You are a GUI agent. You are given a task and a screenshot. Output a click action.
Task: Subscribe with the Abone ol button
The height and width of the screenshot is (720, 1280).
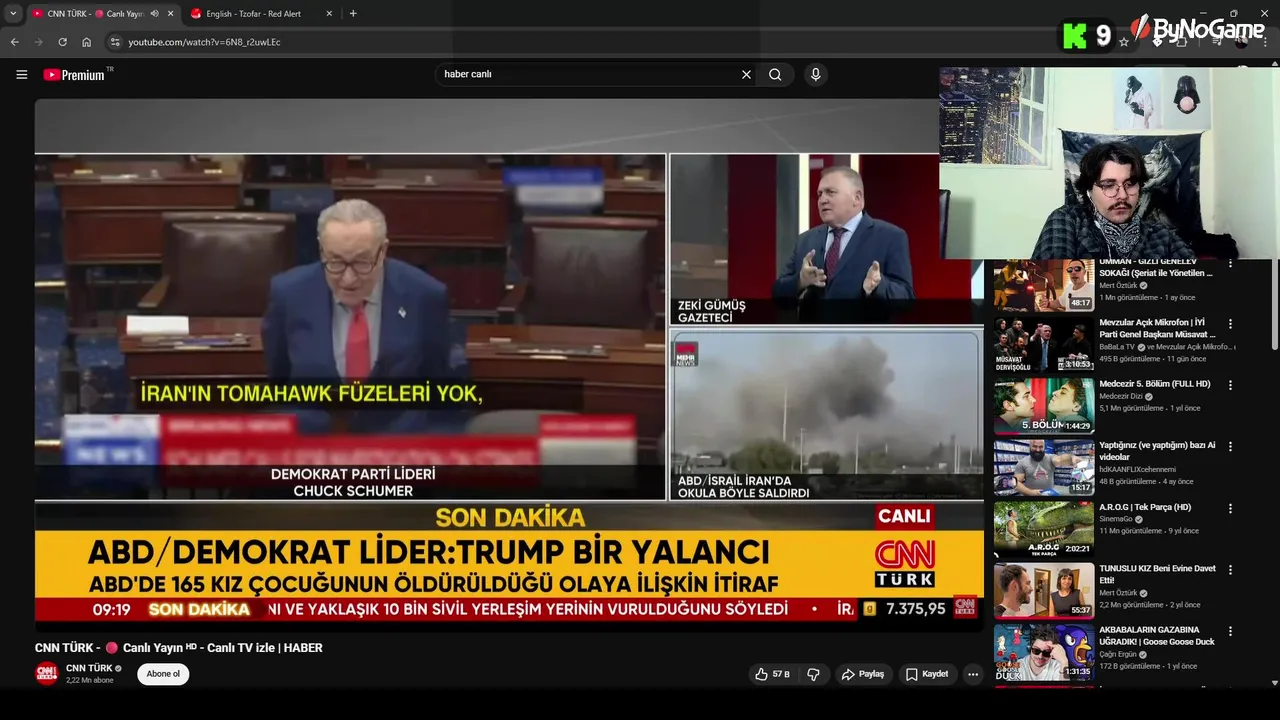pyautogui.click(x=163, y=674)
